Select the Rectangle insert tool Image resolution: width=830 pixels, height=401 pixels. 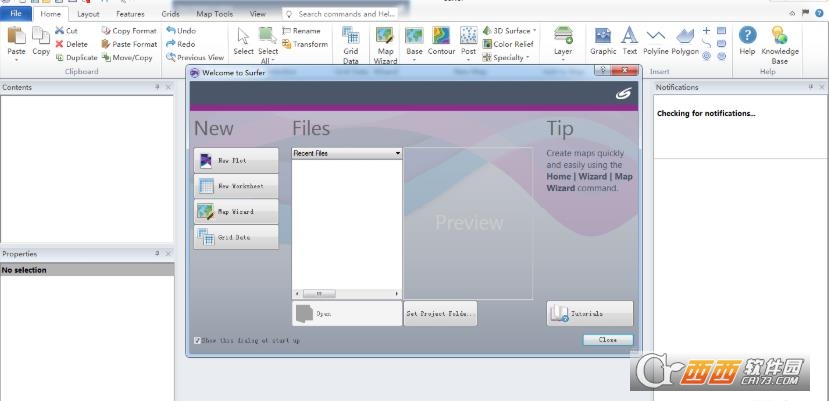click(721, 31)
